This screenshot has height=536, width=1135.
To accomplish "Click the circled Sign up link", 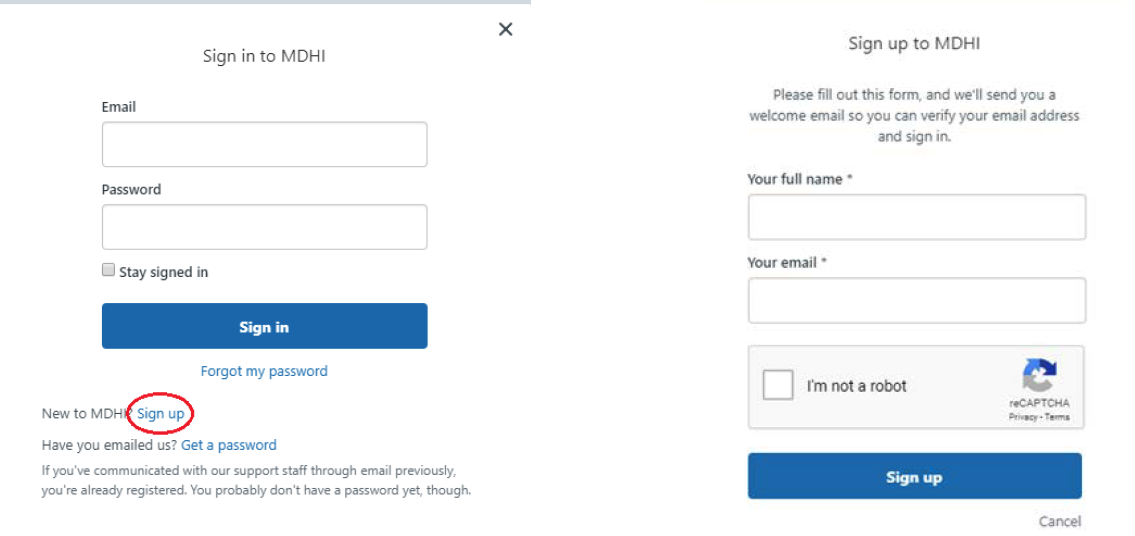I will point(161,413).
